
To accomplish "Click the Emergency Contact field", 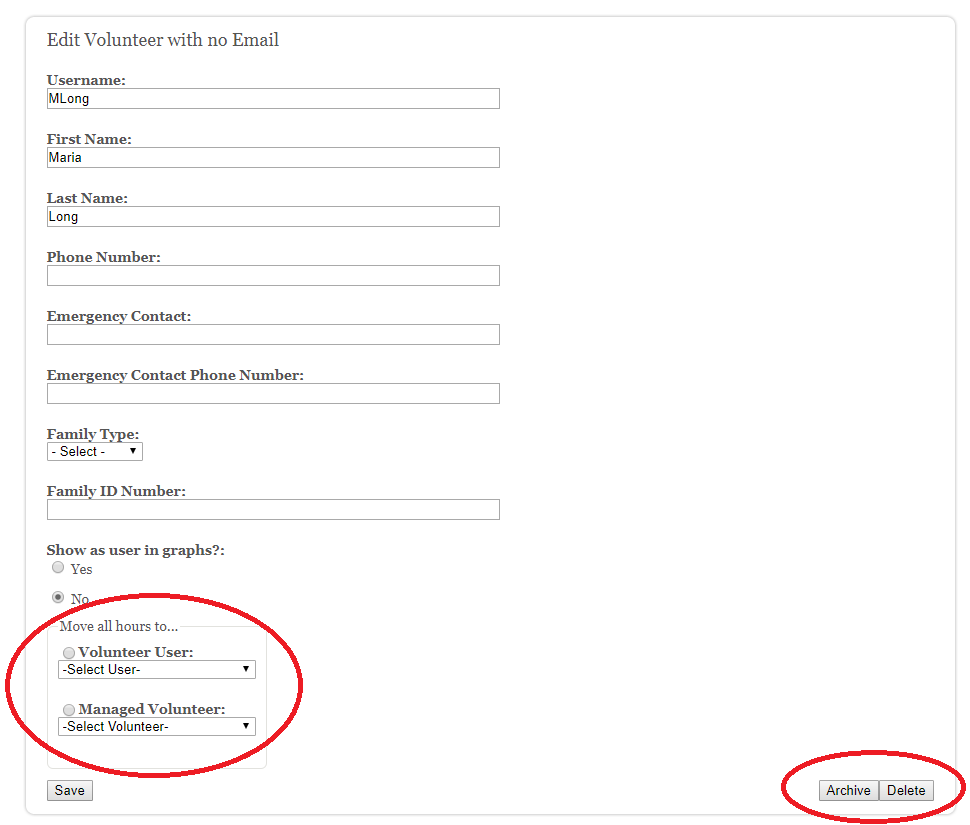I will click(272, 335).
